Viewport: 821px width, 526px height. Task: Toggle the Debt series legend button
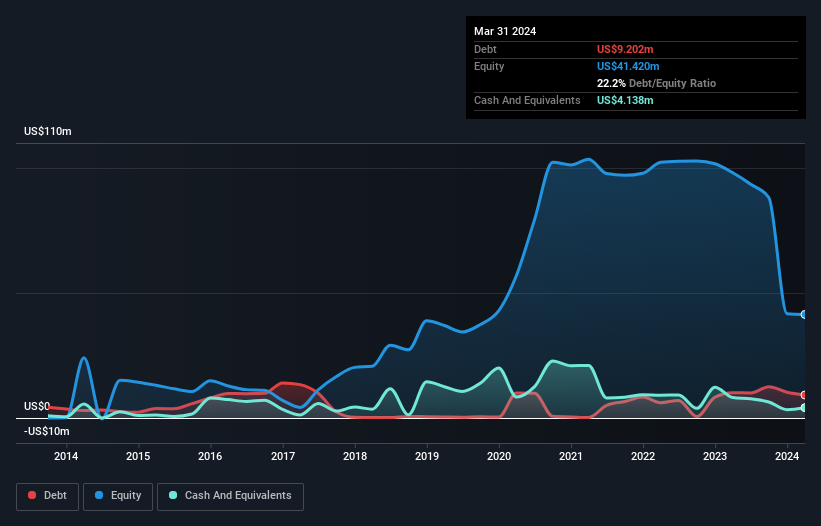(48, 496)
